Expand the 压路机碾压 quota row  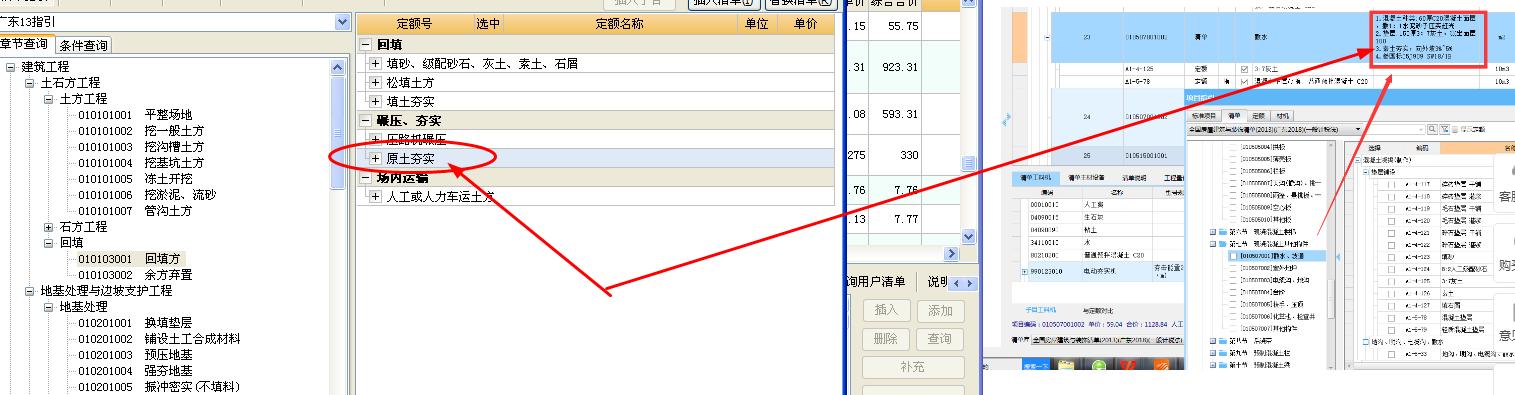click(376, 140)
